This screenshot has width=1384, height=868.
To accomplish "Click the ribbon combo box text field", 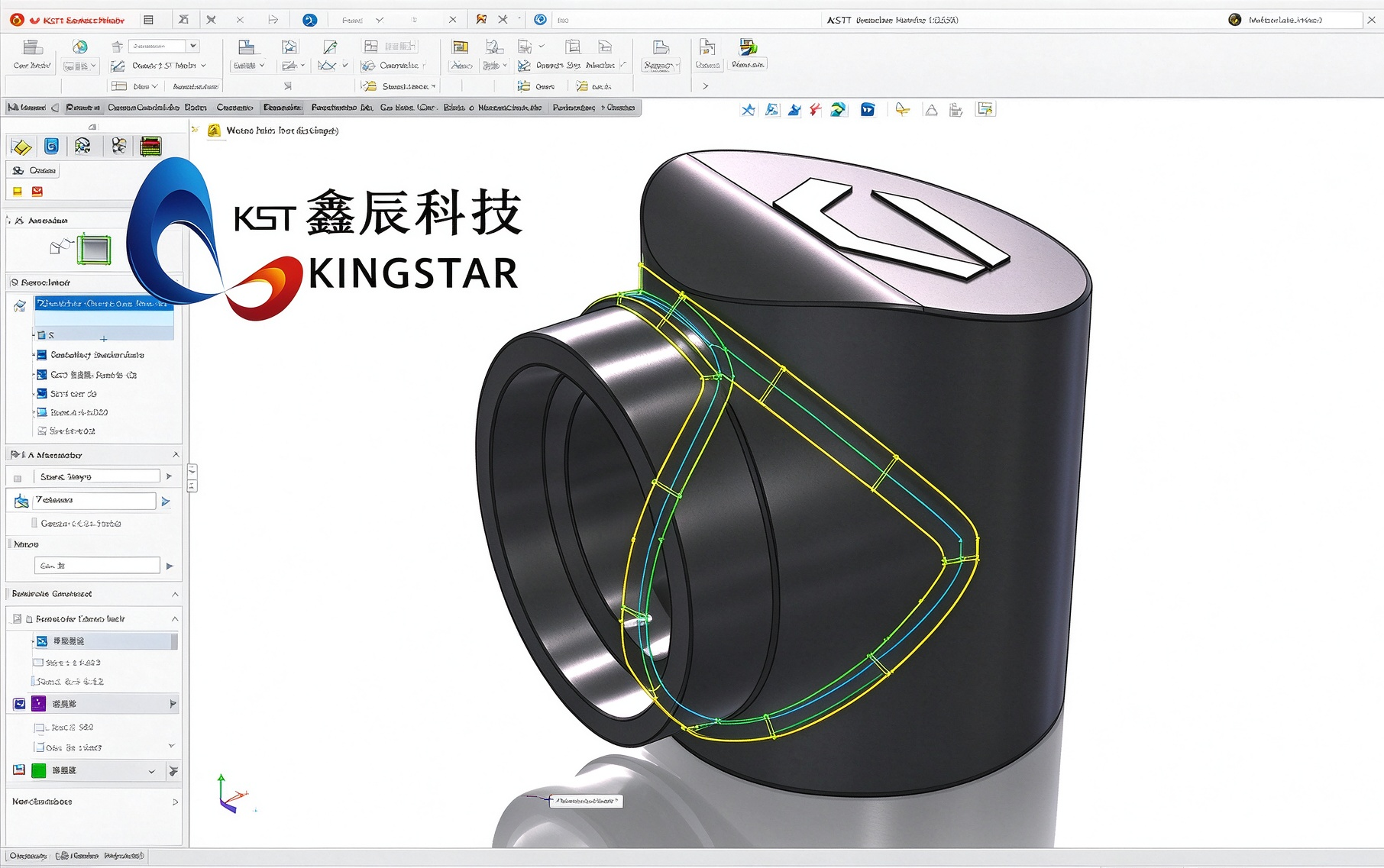I will 157,46.
